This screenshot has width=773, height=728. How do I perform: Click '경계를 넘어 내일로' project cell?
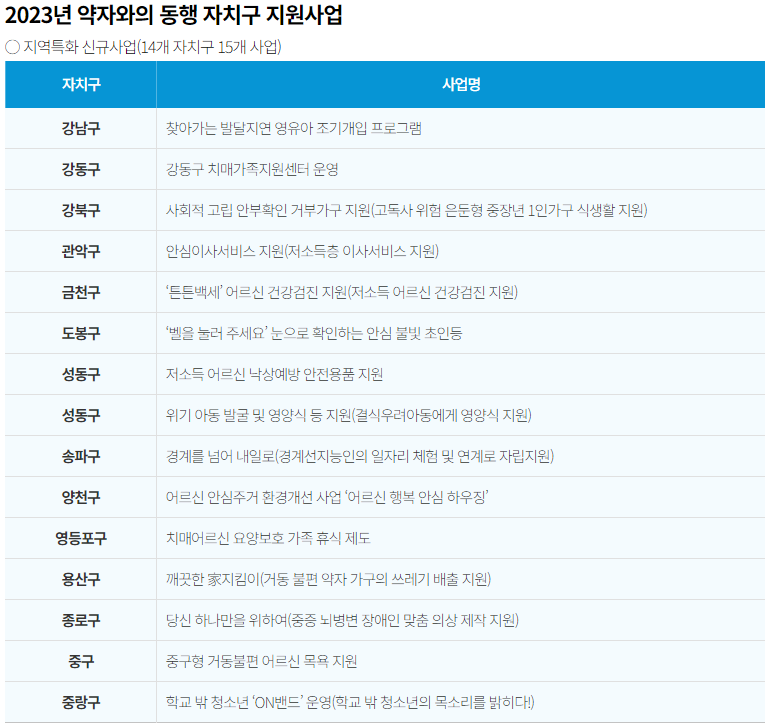461,456
